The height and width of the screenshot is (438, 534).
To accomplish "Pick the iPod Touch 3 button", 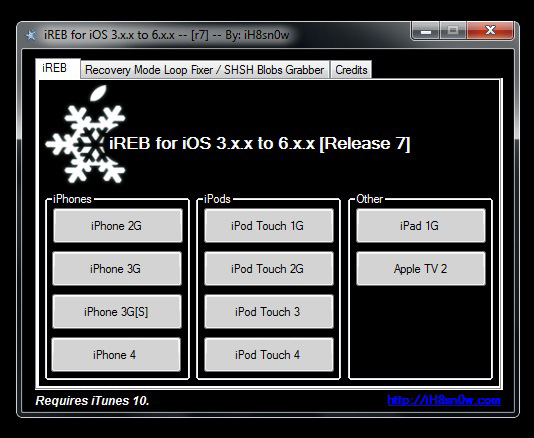I will 269,311.
